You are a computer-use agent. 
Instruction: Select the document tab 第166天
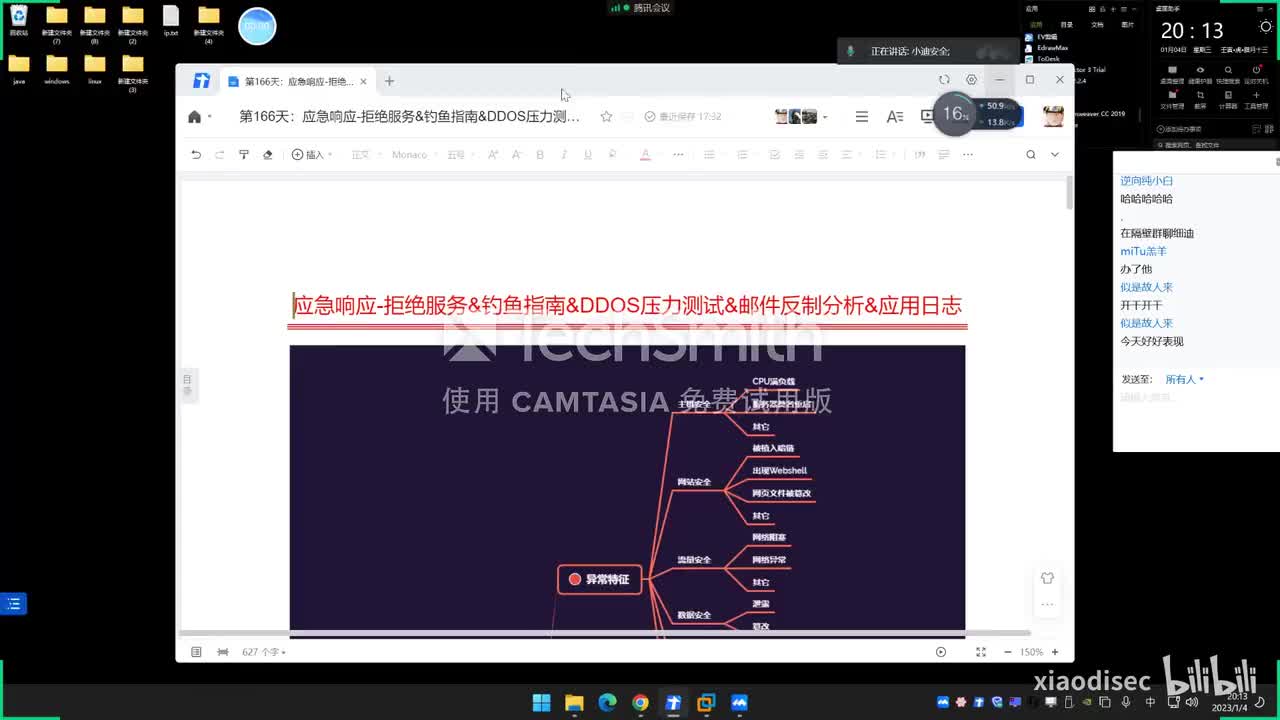tap(297, 81)
